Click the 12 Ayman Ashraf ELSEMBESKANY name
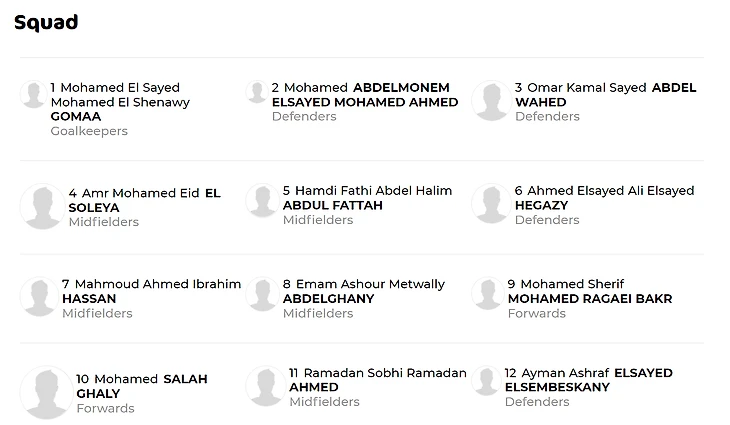This screenshot has width=730, height=425. tap(588, 380)
